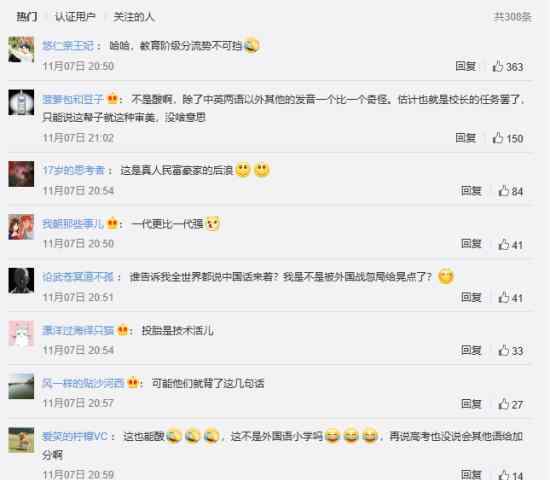This screenshot has width=550, height=480.
Task: Reply to the comment posted at 21:02
Action: [465, 138]
